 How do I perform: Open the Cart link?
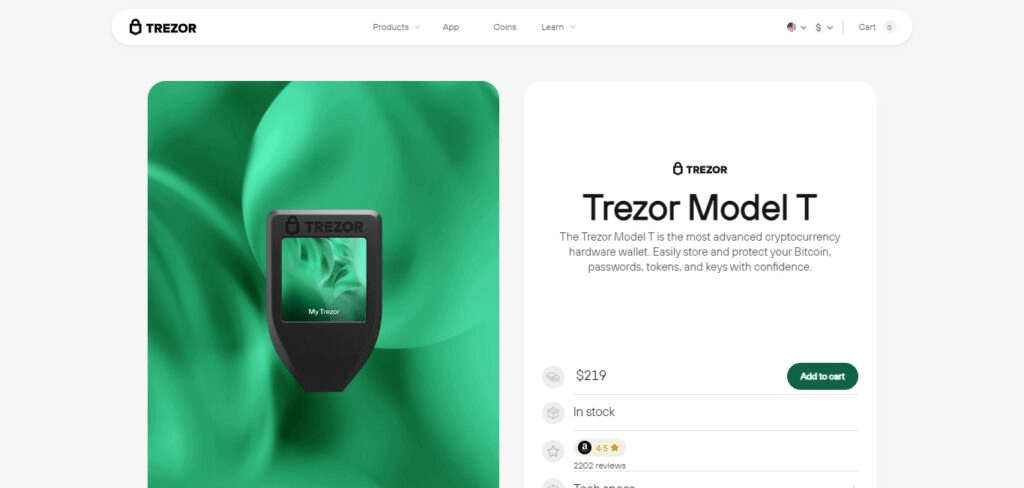point(867,27)
